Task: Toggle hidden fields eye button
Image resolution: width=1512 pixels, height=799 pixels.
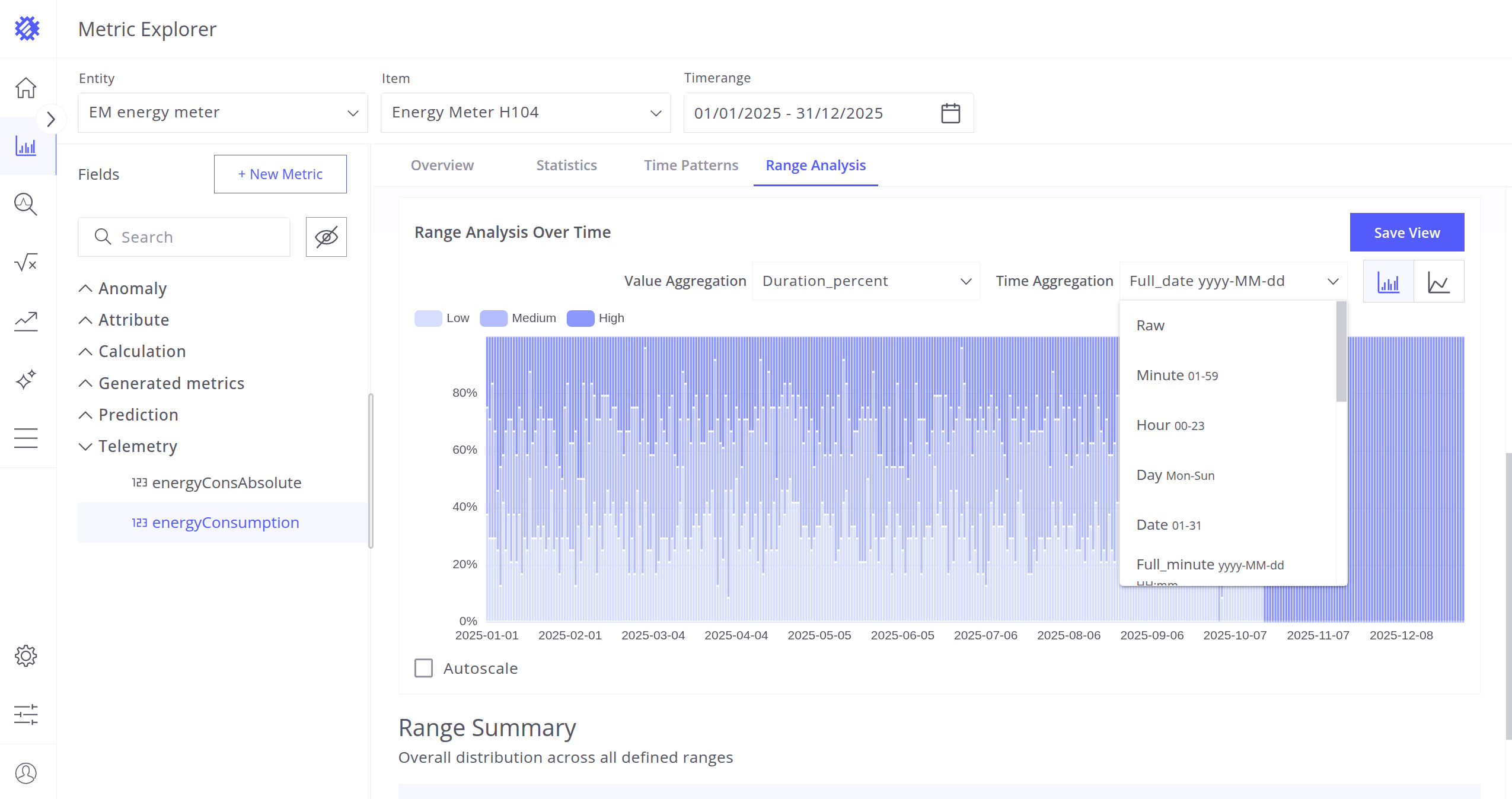Action: click(x=326, y=237)
